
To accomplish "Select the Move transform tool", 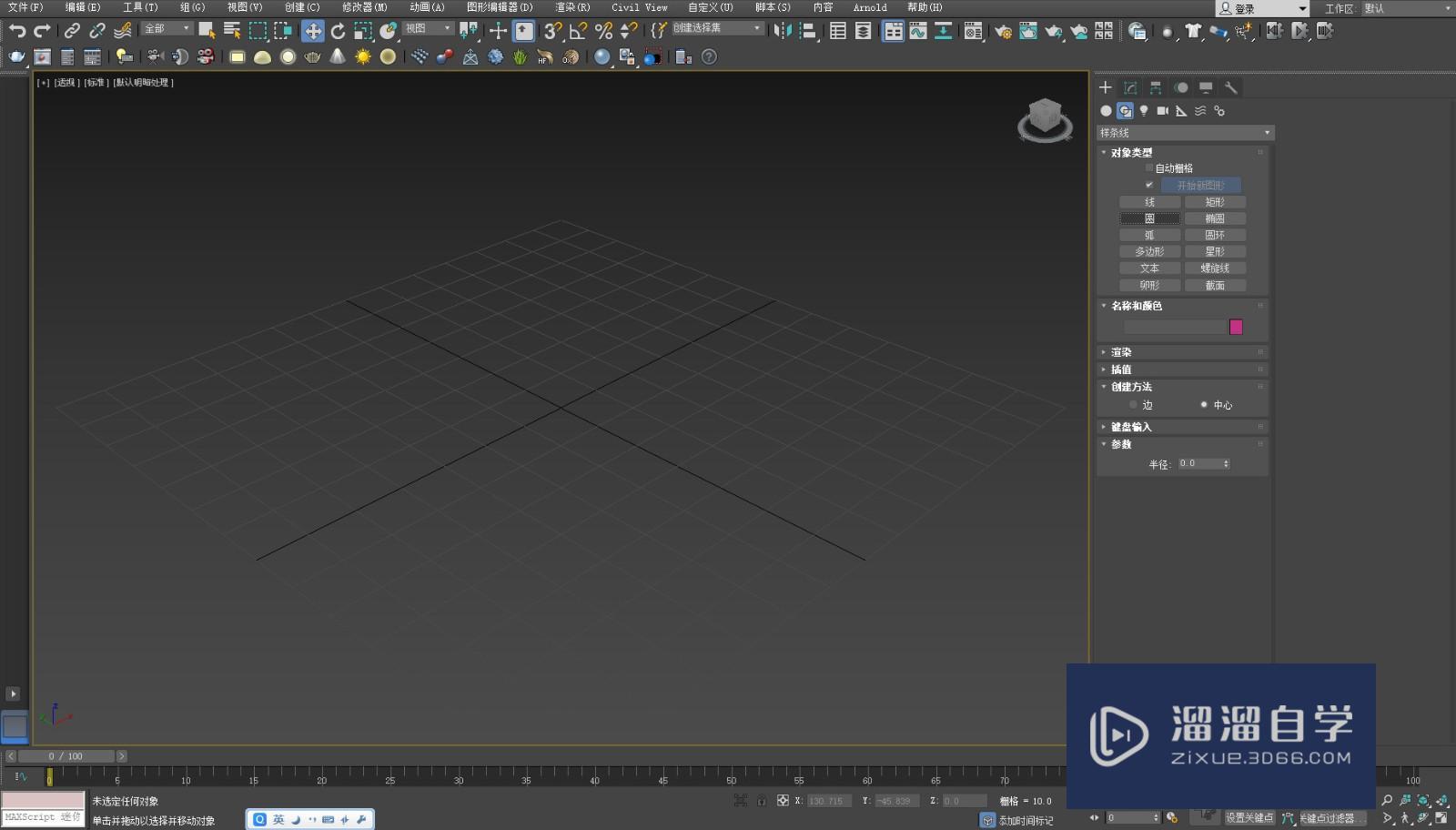I will [x=312, y=31].
